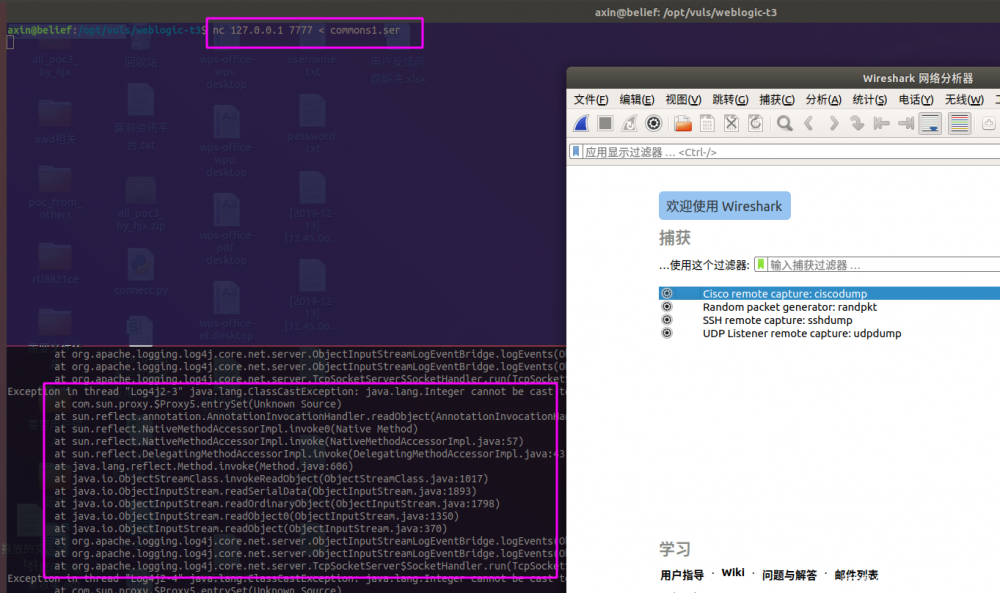This screenshot has width=1000, height=593.
Task: Open a capture file with folder icon
Action: pyautogui.click(x=683, y=123)
